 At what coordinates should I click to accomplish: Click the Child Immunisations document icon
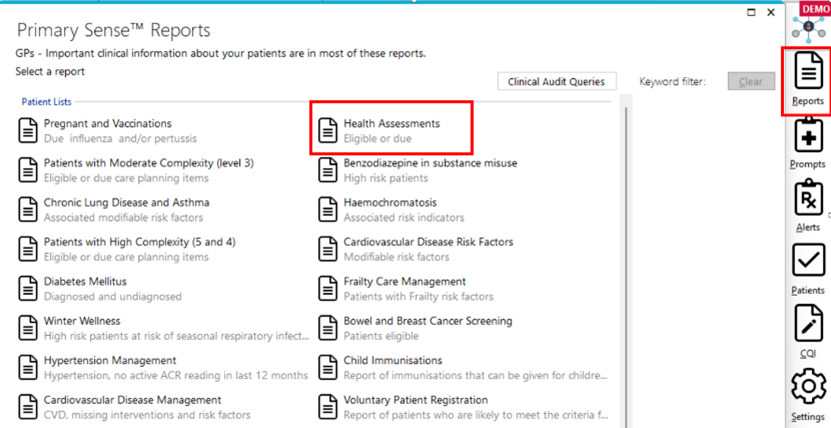[328, 367]
